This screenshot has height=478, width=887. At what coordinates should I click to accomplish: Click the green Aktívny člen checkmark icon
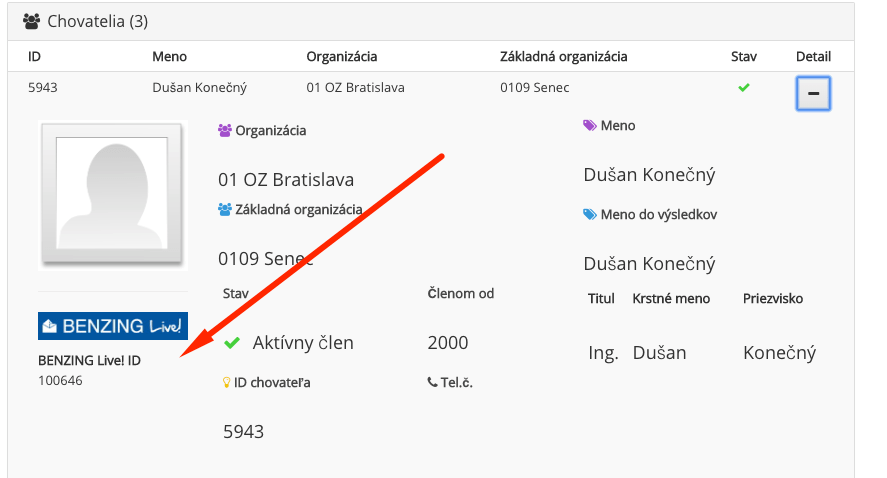(232, 343)
